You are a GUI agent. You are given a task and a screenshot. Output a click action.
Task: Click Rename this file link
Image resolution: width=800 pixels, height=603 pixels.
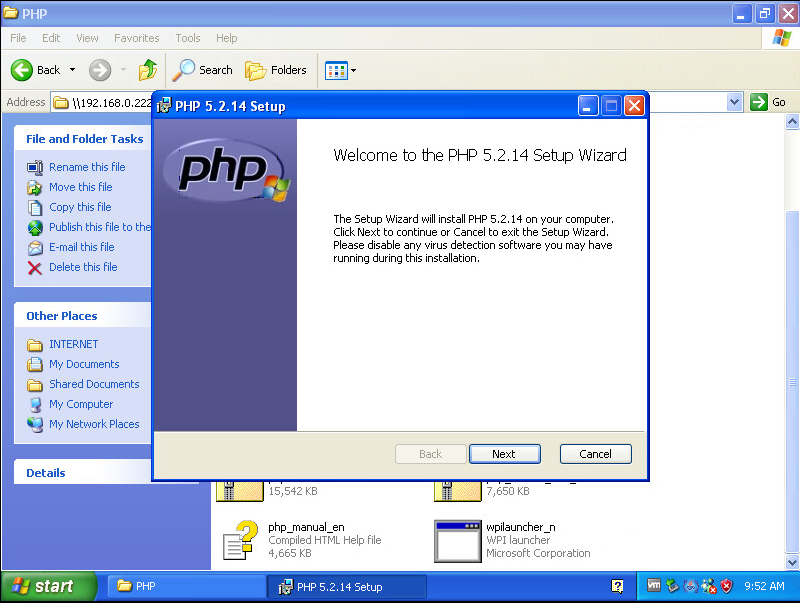click(87, 167)
